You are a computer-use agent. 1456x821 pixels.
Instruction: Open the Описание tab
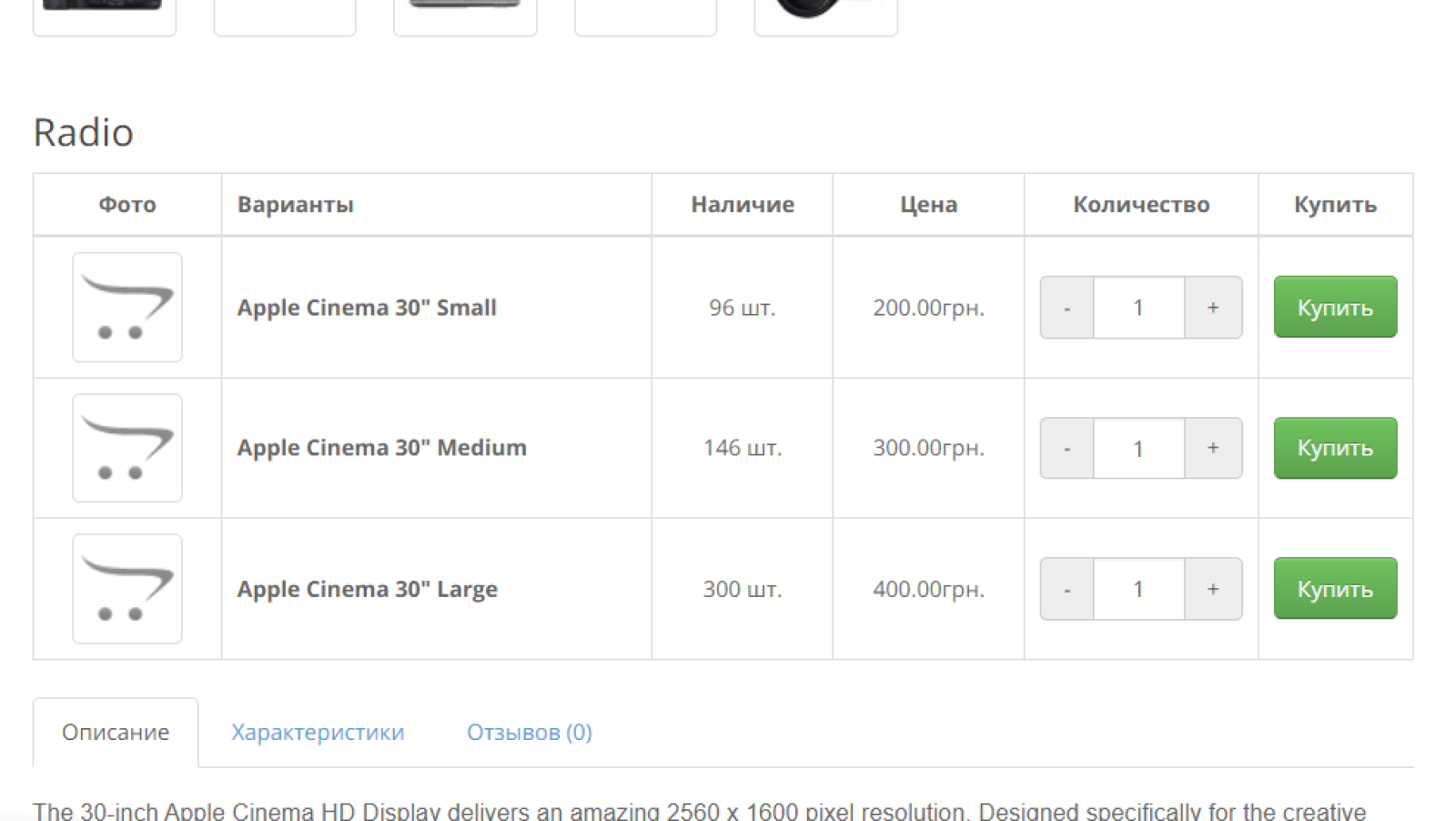[116, 733]
